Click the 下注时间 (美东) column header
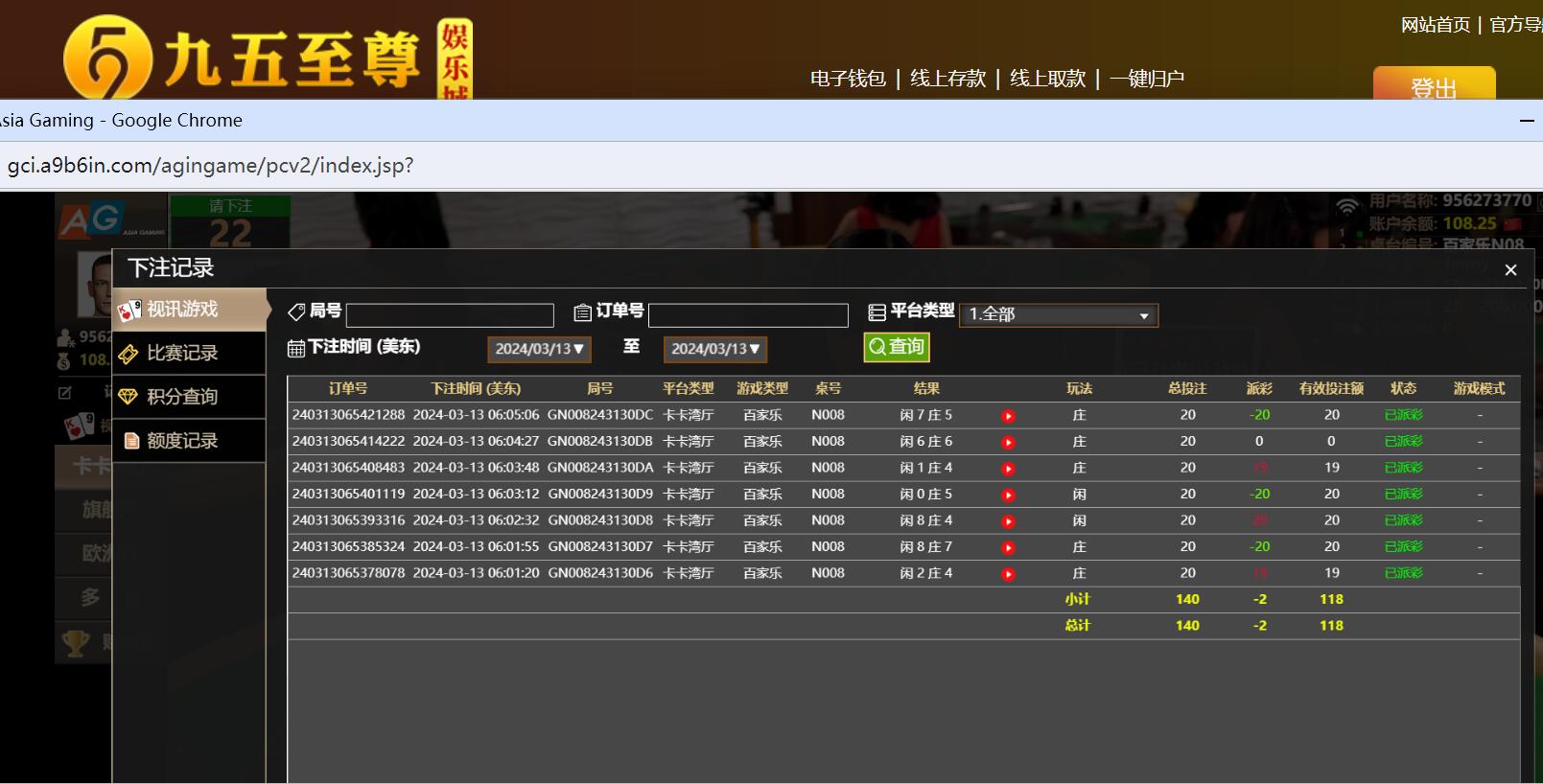 [476, 389]
